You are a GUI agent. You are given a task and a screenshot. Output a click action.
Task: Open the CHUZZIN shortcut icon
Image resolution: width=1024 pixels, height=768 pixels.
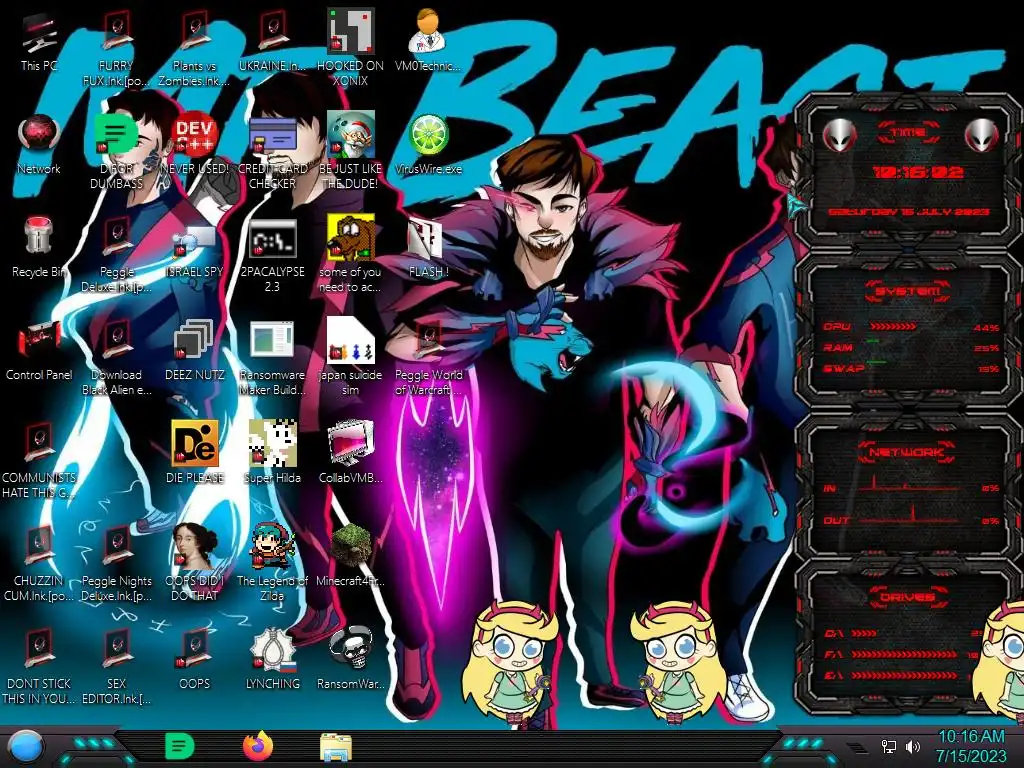39,546
